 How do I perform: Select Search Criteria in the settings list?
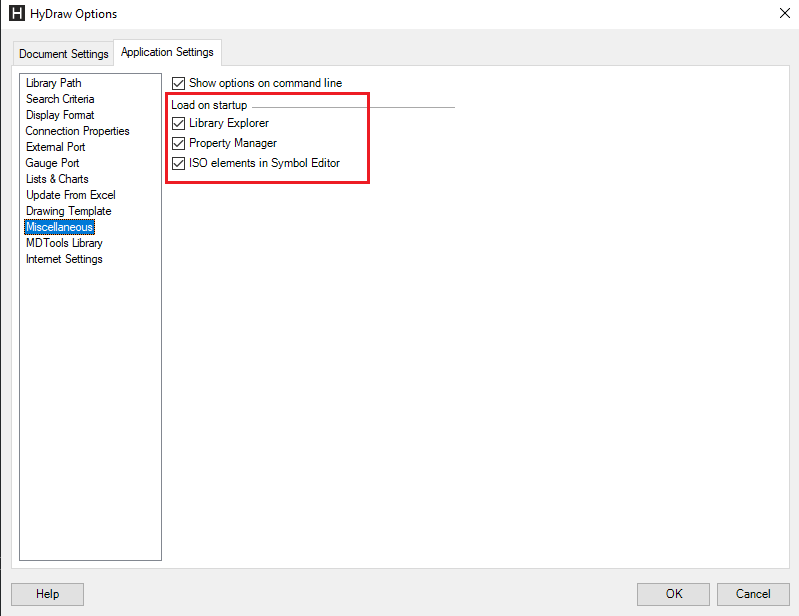(60, 99)
